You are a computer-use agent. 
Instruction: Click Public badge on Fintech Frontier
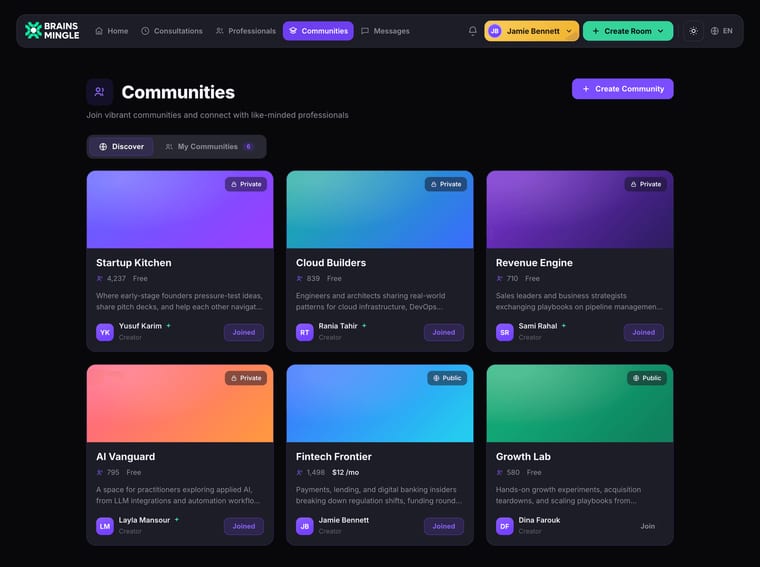[447, 378]
